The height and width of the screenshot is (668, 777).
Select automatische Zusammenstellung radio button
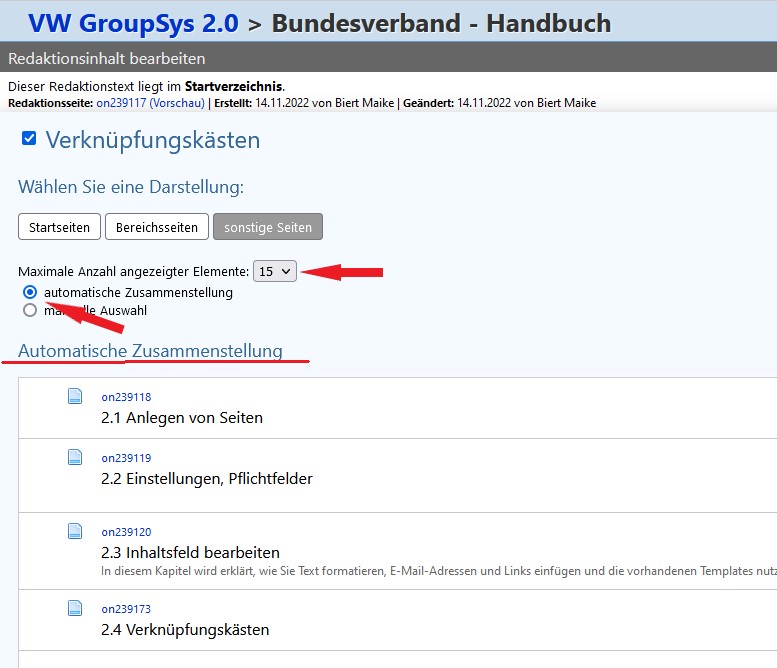pos(30,292)
